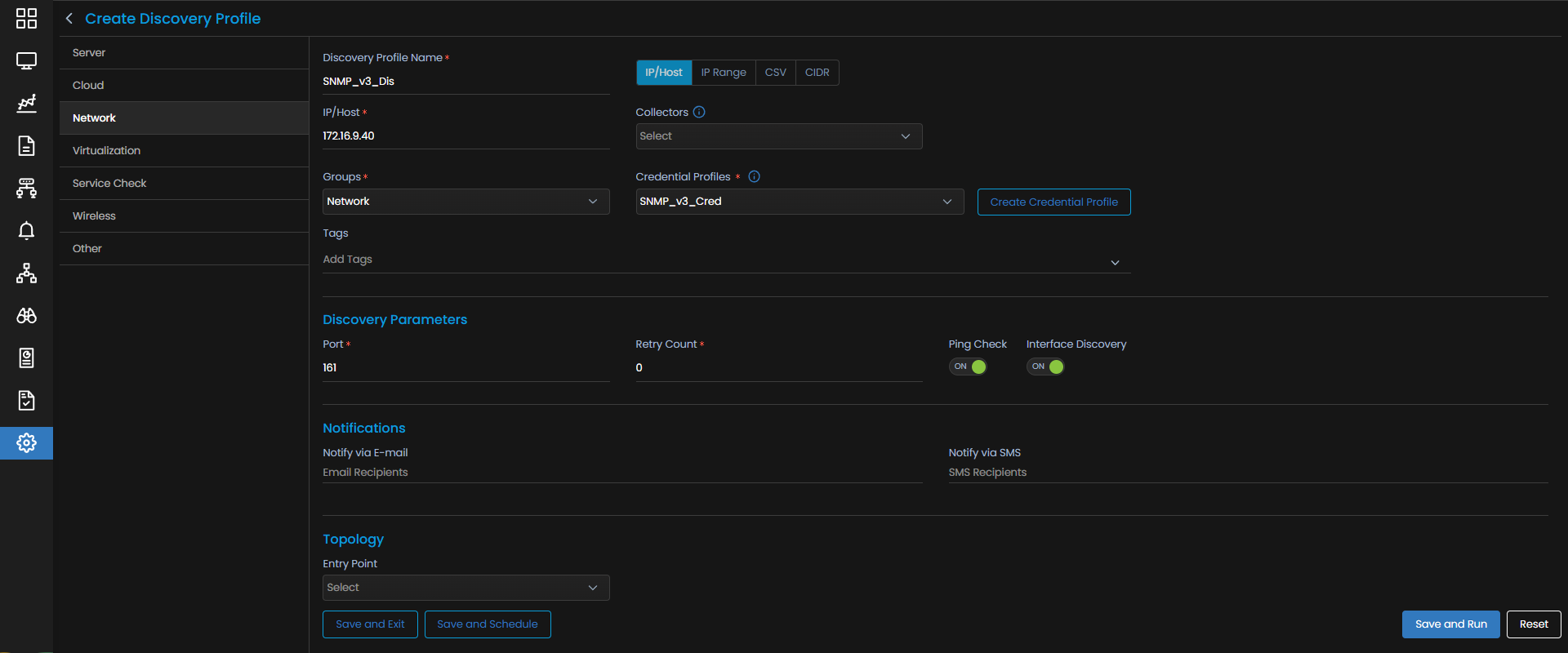This screenshot has height=653, width=1568.
Task: Click the info icon next to Collectors
Action: (699, 112)
